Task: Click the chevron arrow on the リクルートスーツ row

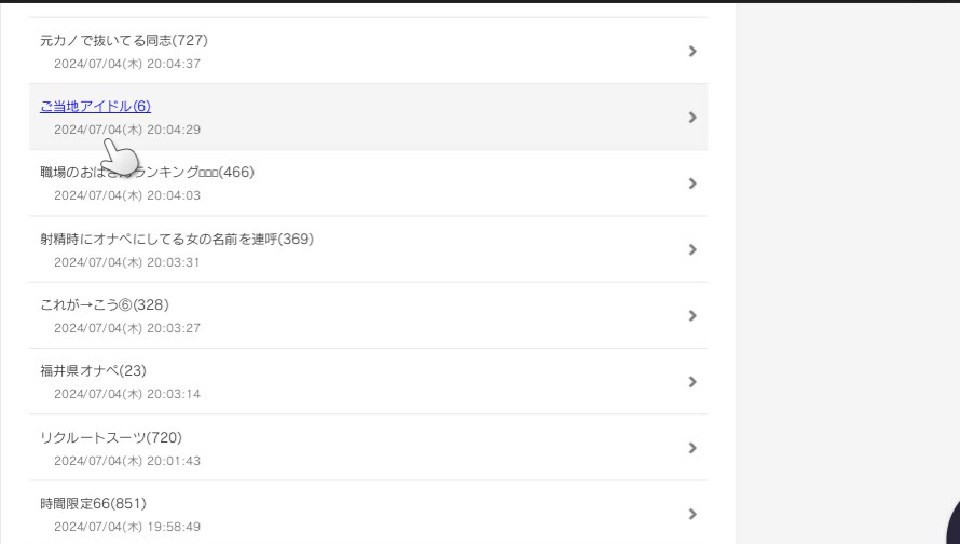Action: click(x=692, y=448)
